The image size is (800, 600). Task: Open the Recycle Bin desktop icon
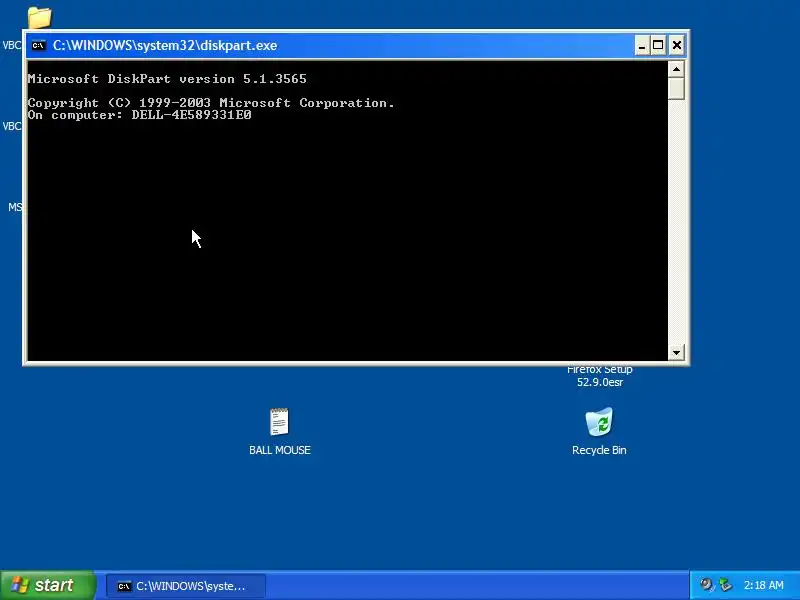[599, 422]
